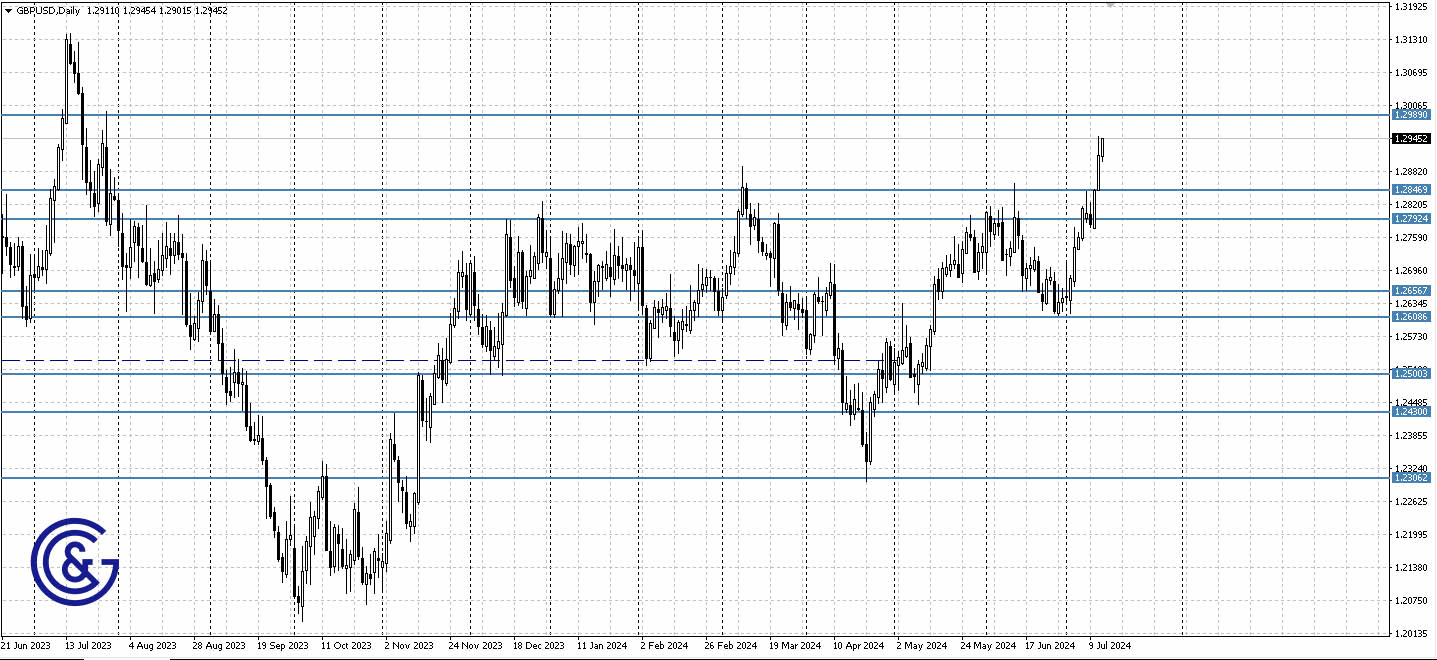Select the 1.28469 horizontal level label
The image size is (1437, 660).
click(x=1412, y=188)
